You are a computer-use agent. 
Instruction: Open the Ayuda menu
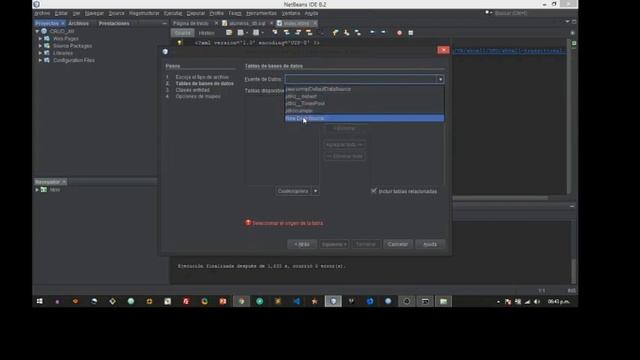tap(311, 13)
